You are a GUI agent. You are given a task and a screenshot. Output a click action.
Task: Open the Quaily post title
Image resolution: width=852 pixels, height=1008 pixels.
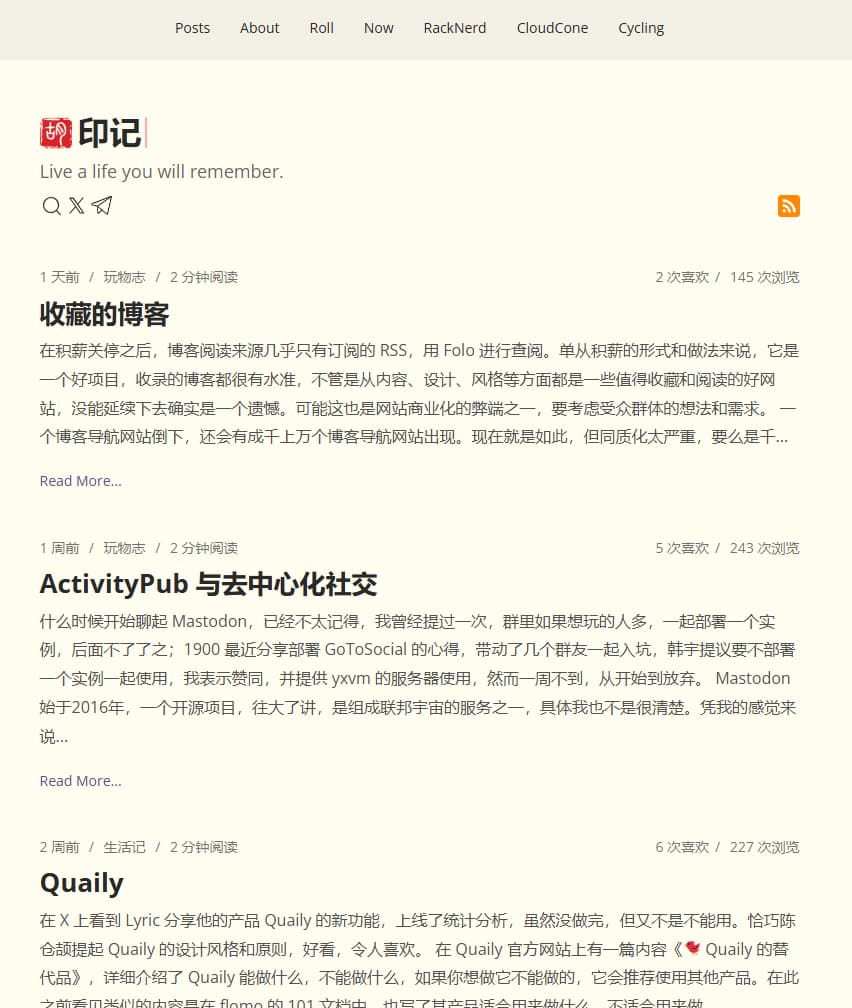pyautogui.click(x=81, y=883)
